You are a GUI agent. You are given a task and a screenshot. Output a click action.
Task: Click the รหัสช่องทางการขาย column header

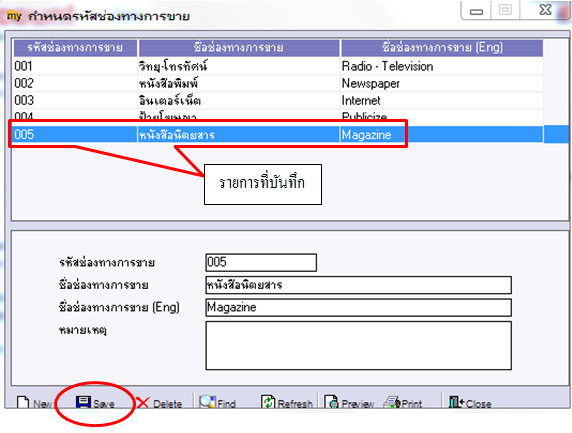pos(75,48)
